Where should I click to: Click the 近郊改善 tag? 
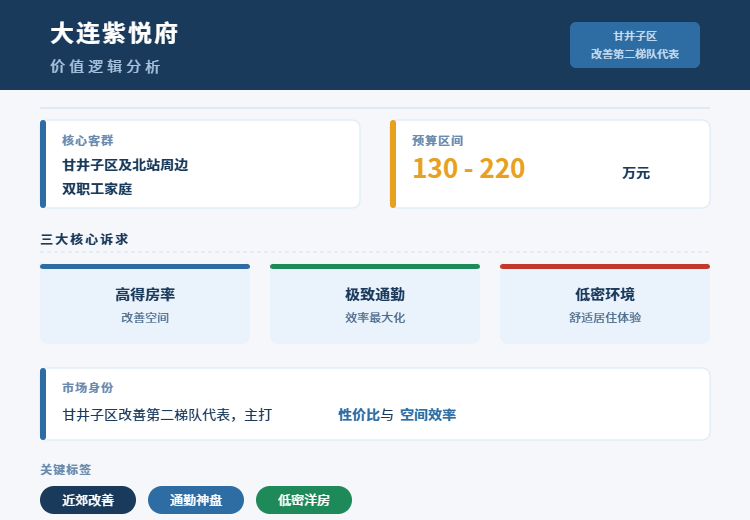[x=88, y=500]
